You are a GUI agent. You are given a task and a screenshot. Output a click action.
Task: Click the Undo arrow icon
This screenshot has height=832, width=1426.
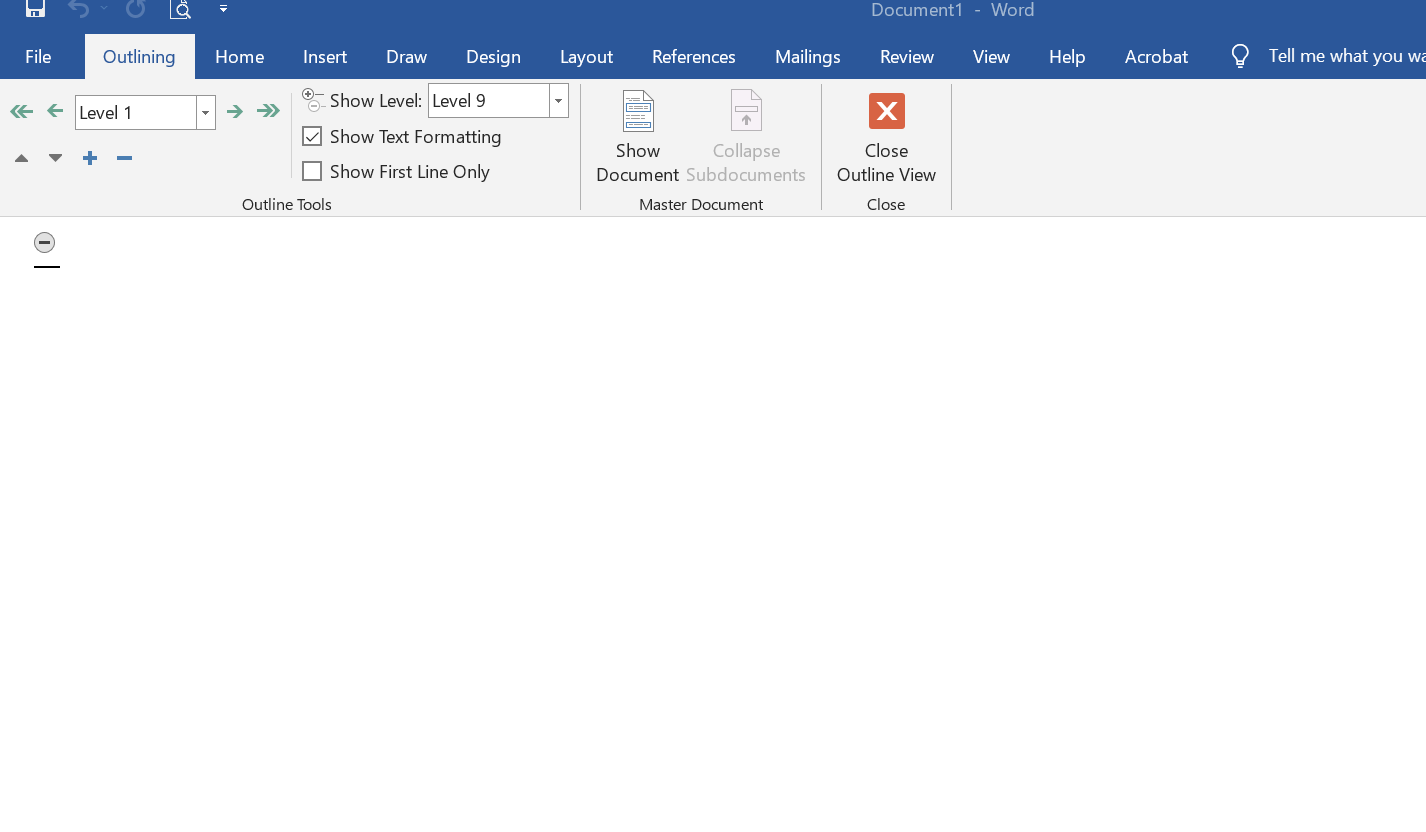point(78,9)
